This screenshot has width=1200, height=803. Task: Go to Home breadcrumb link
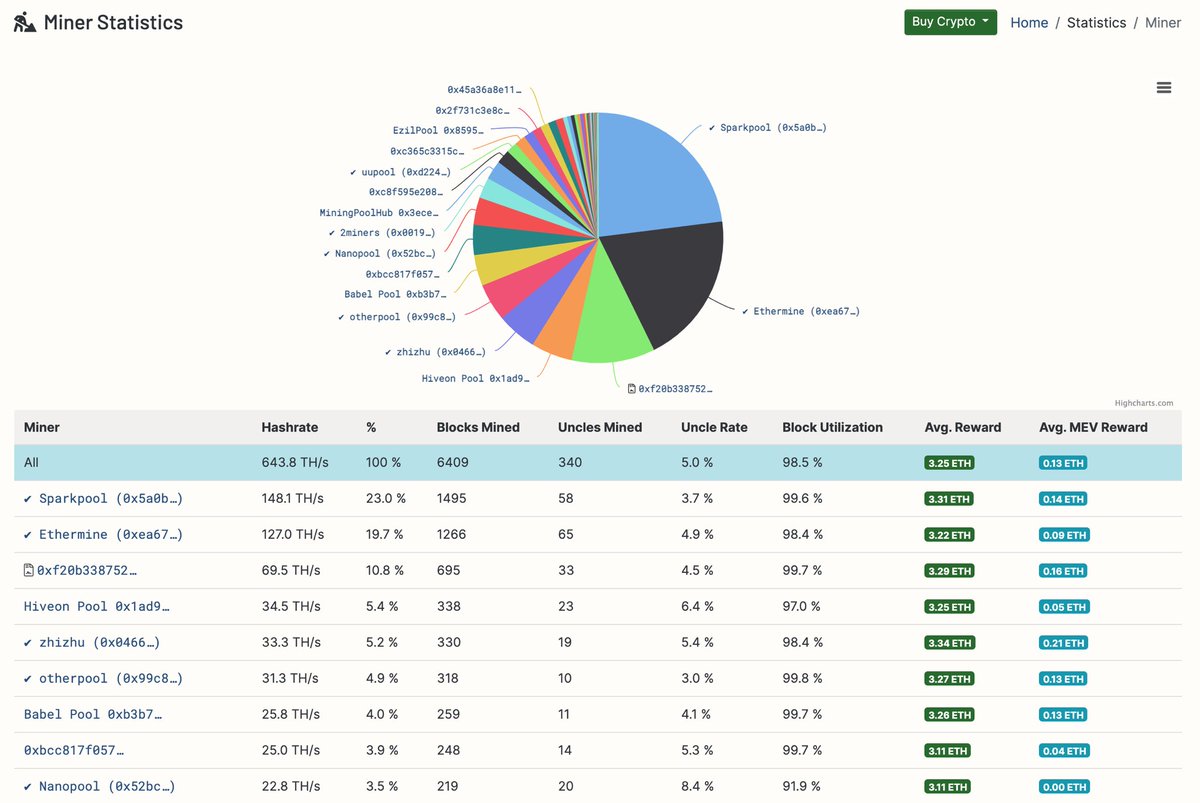(1029, 22)
